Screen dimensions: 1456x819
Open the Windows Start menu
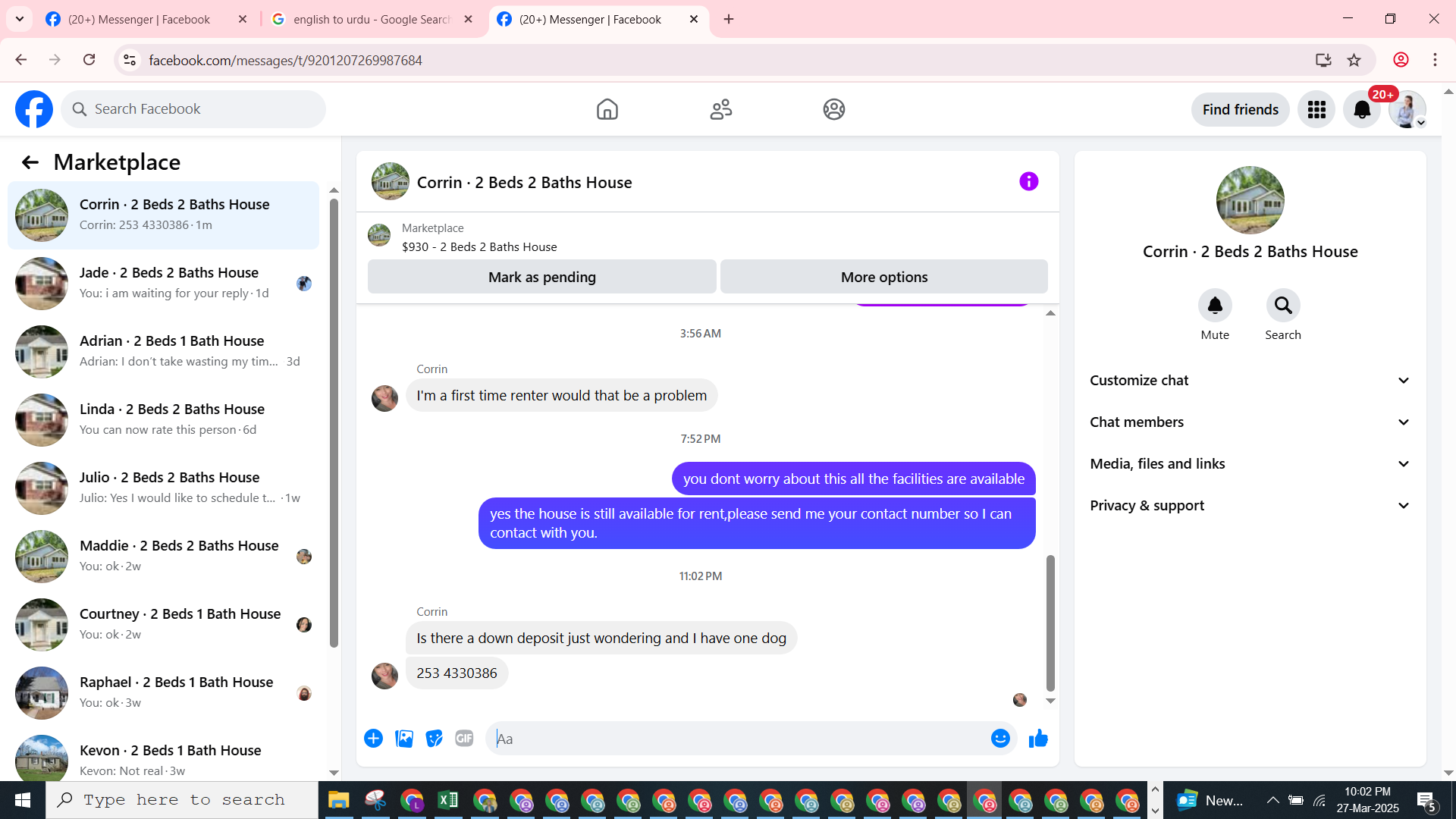click(23, 800)
